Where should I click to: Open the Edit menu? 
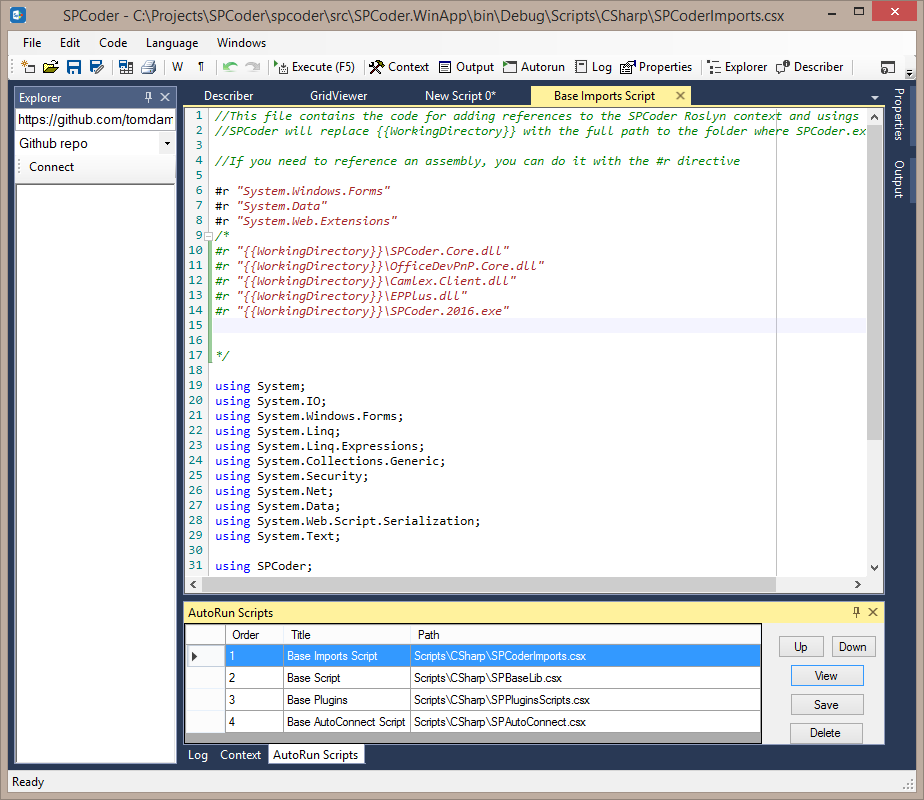[70, 43]
